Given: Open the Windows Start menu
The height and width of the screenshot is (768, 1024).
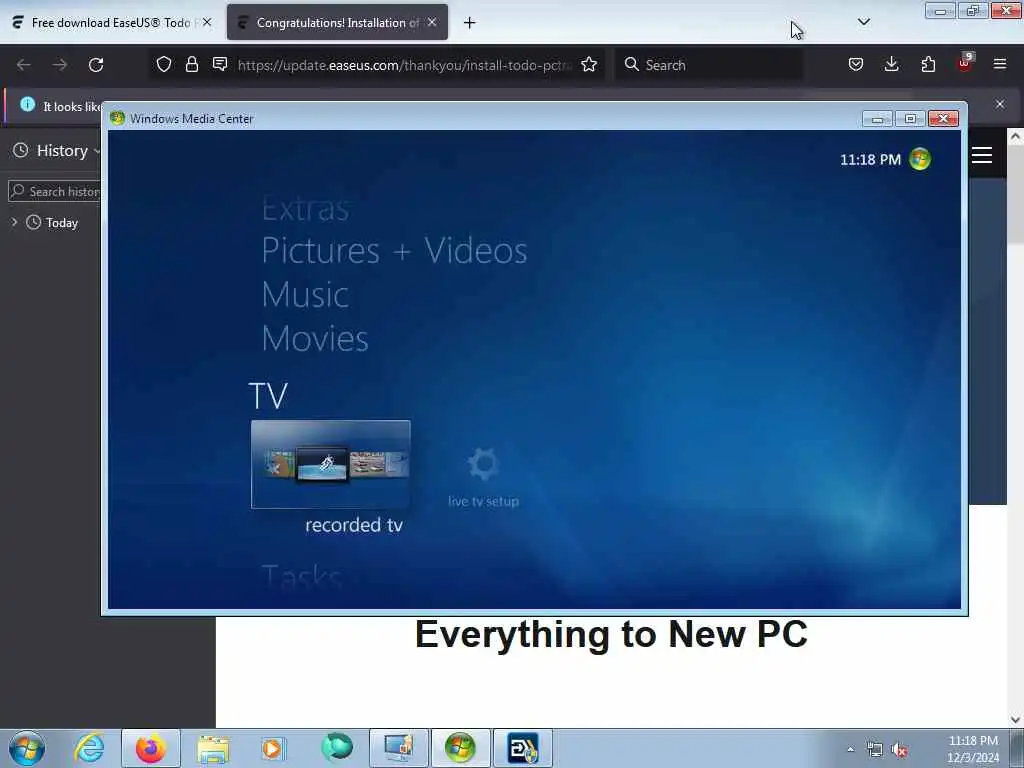Looking at the screenshot, I should [x=27, y=748].
